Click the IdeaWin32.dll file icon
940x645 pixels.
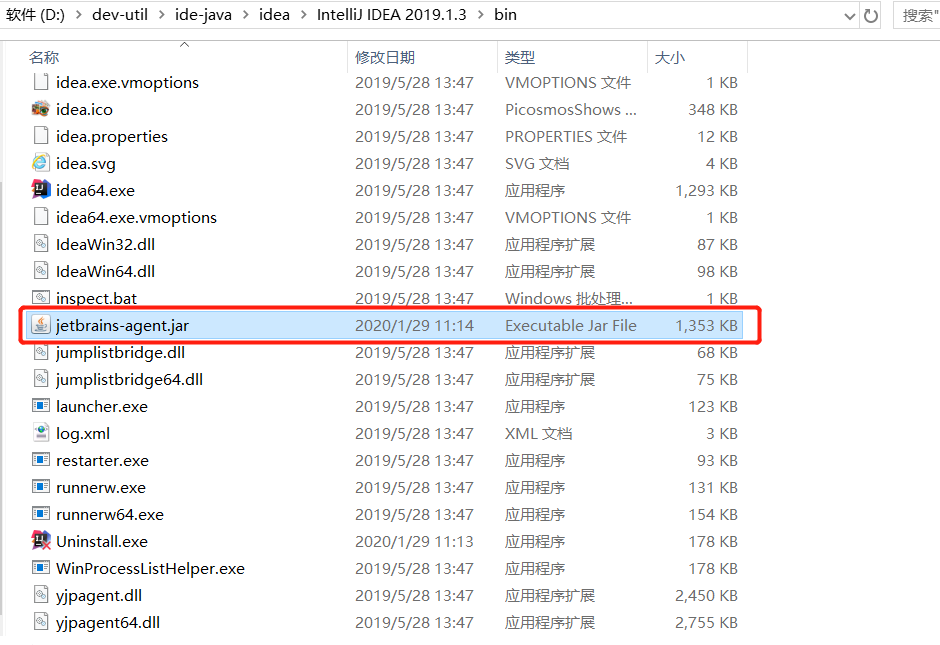[x=41, y=244]
